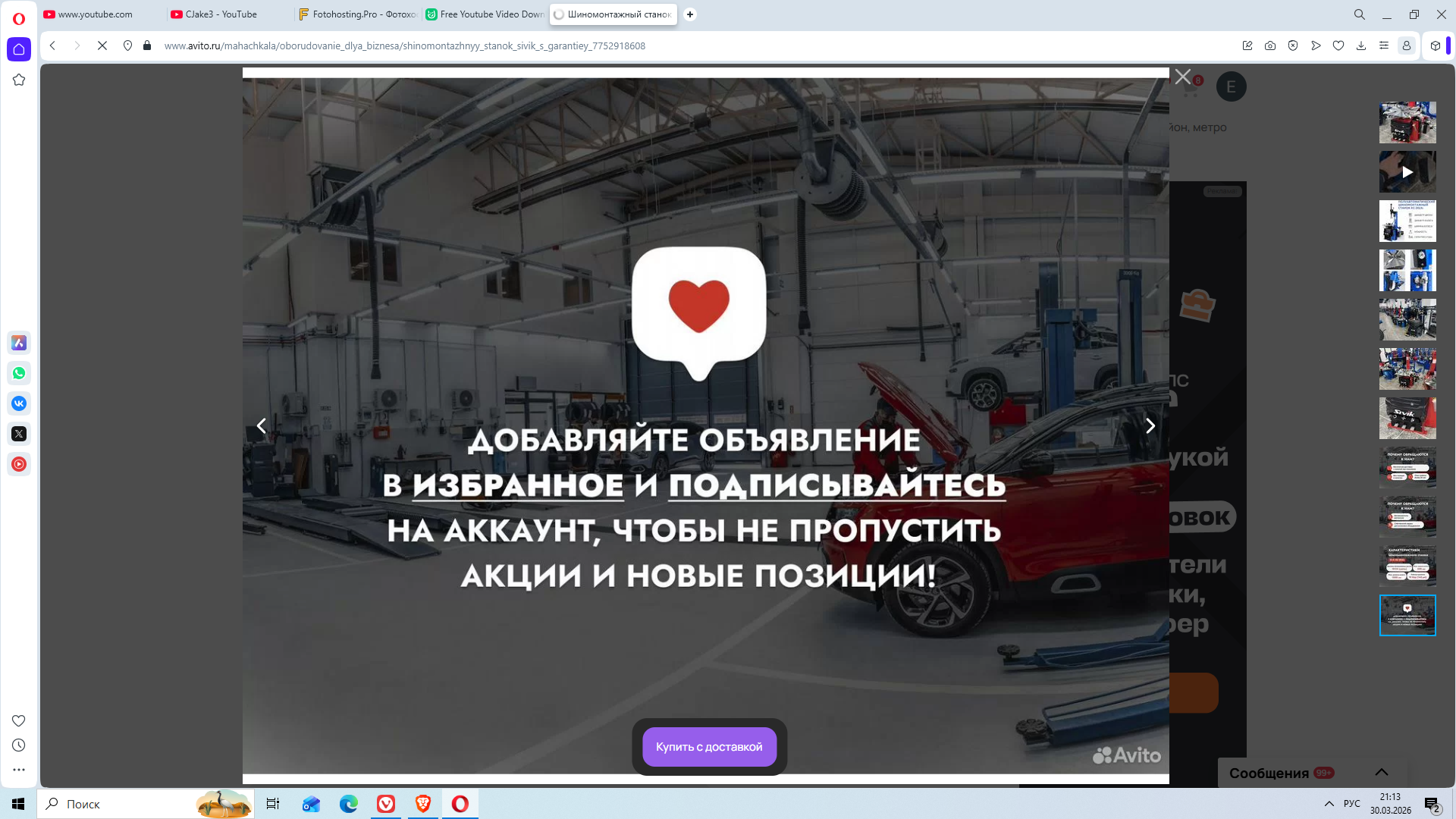Show next photo with right arrow
This screenshot has height=819, width=1456.
tap(1150, 426)
